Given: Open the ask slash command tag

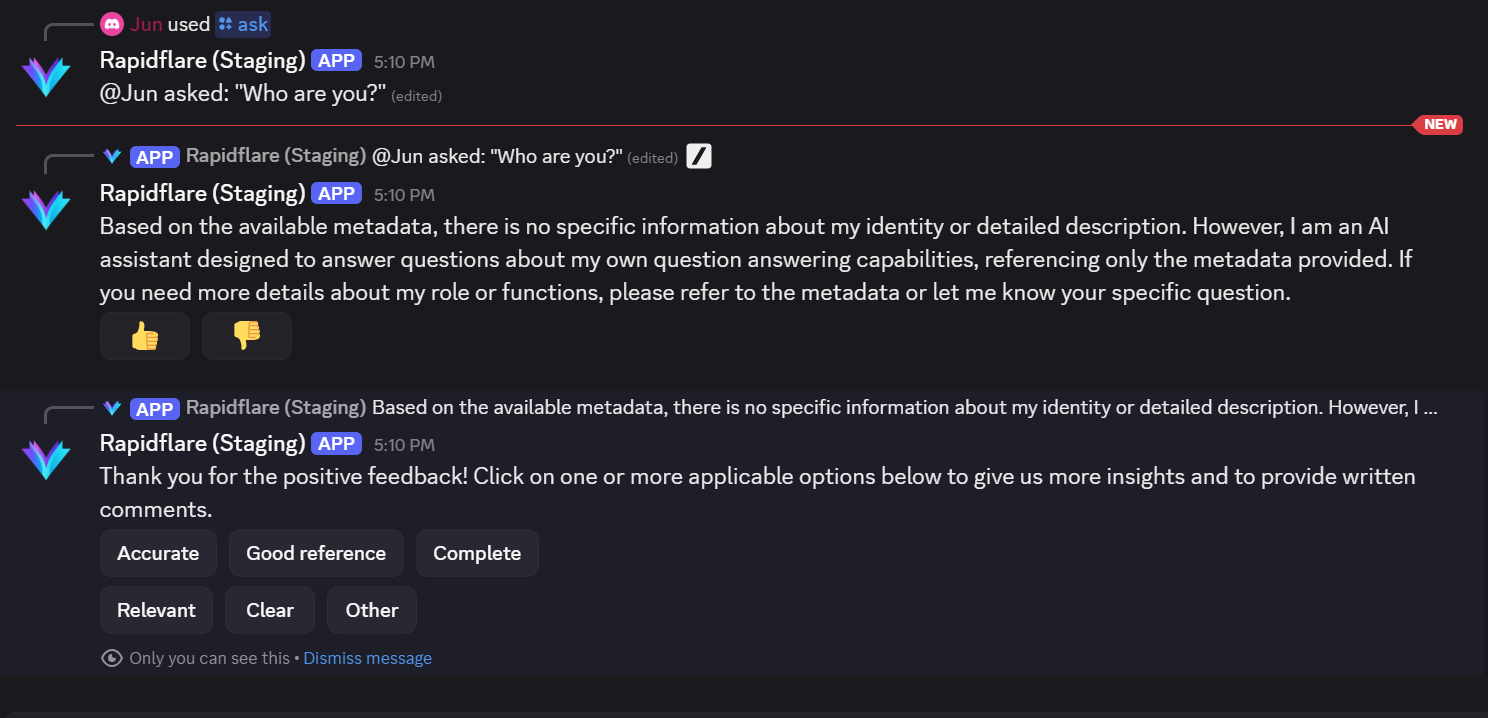Looking at the screenshot, I should click(243, 24).
